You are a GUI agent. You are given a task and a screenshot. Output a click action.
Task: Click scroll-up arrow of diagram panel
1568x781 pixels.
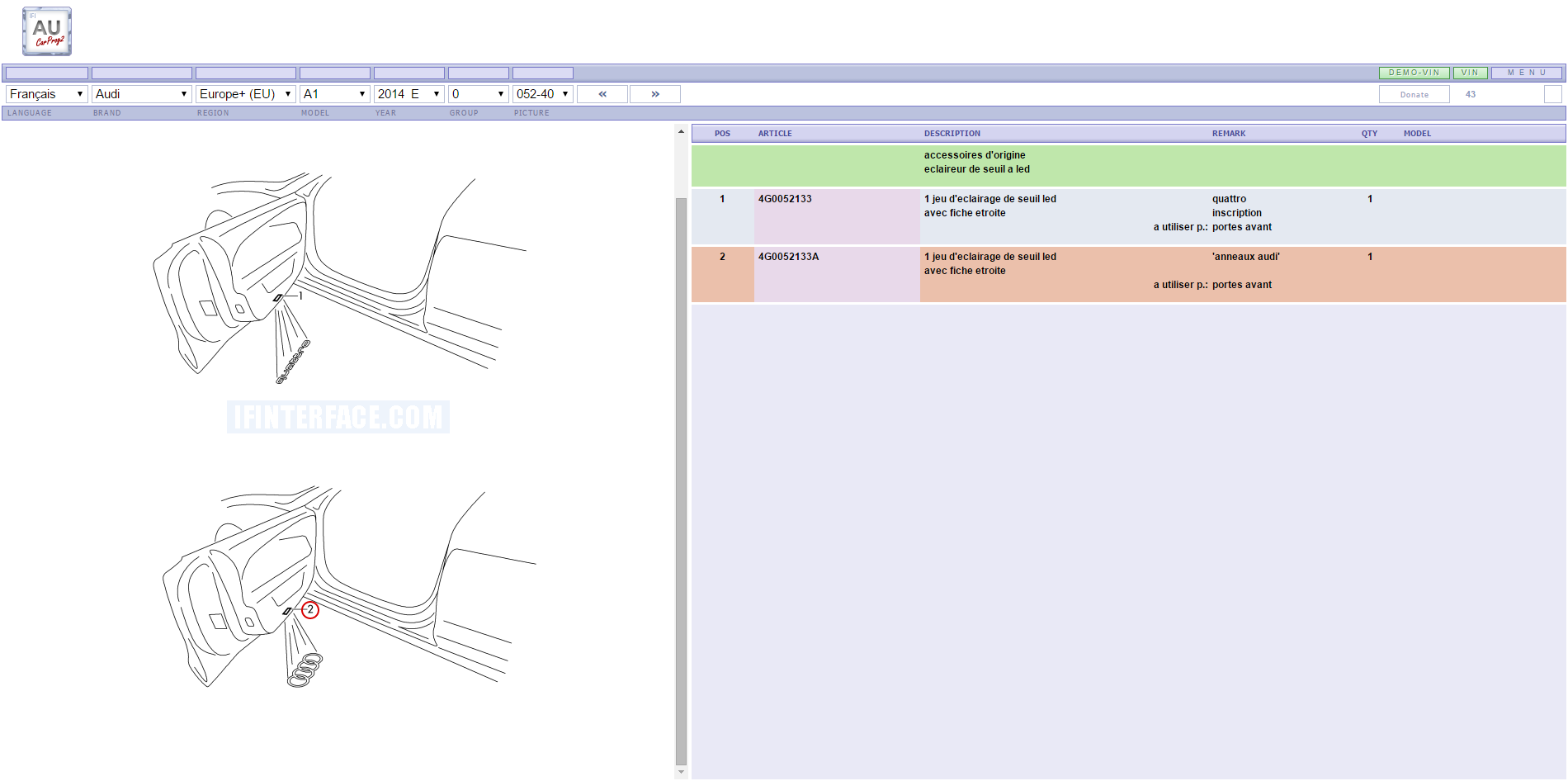681,131
